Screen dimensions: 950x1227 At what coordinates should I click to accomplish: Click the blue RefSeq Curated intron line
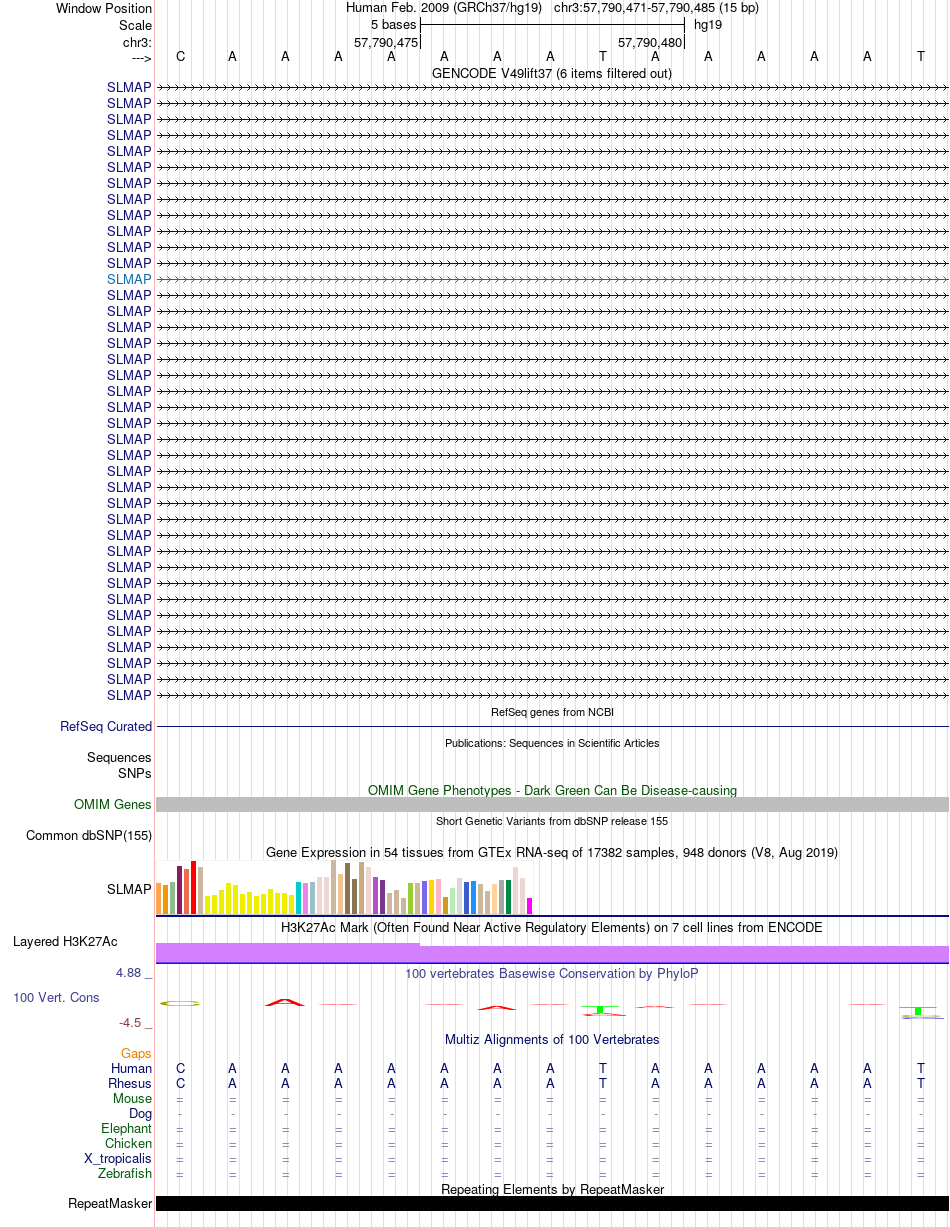(552, 727)
